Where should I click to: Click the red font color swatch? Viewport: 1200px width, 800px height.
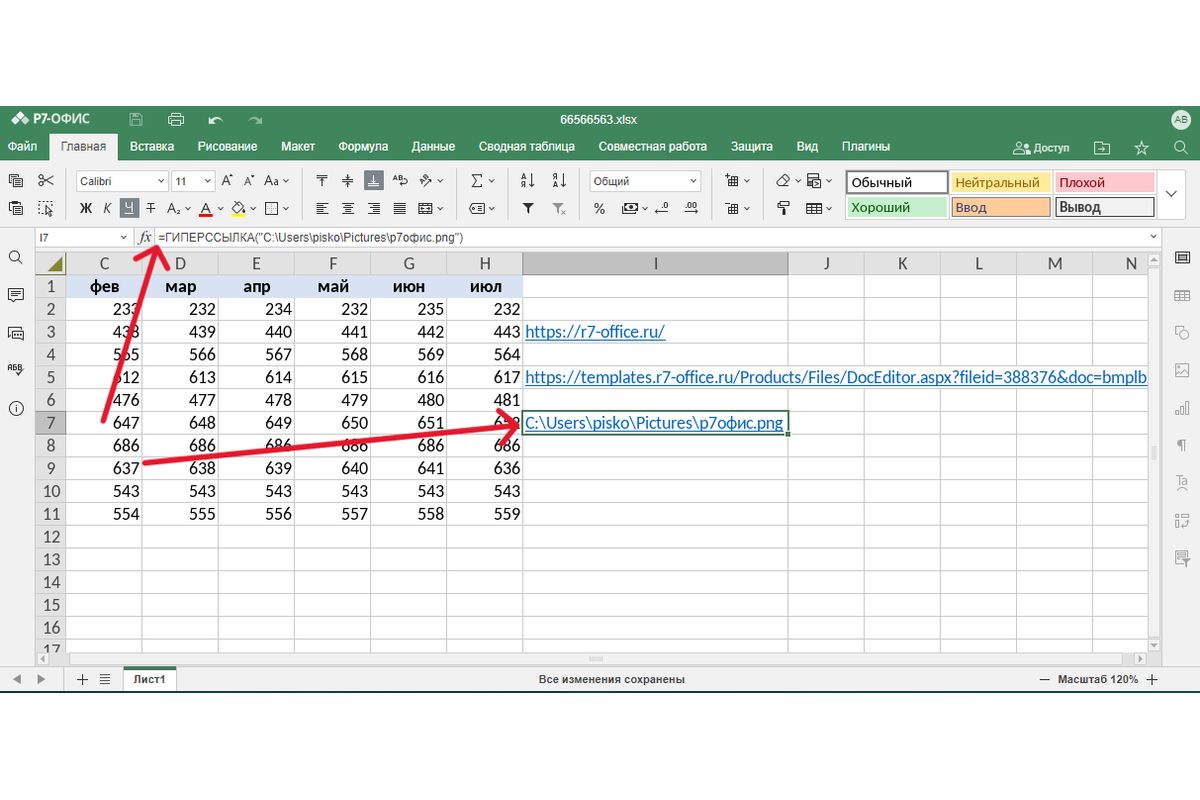(205, 209)
